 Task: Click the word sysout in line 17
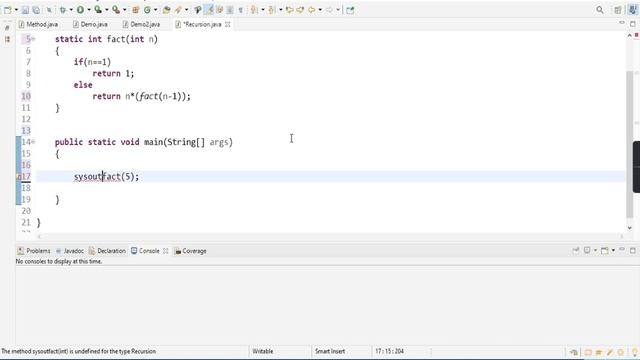coord(88,177)
